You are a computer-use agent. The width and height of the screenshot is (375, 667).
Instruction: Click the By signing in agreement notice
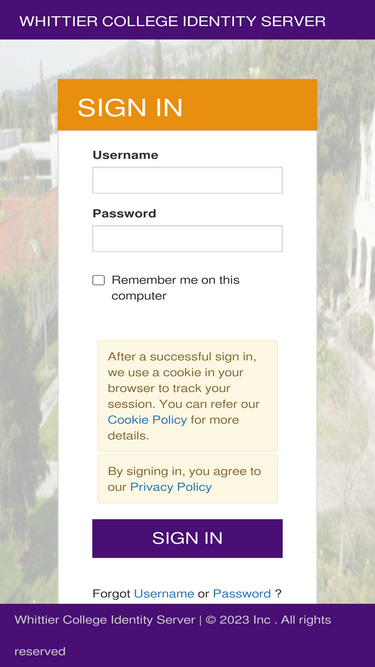187,479
